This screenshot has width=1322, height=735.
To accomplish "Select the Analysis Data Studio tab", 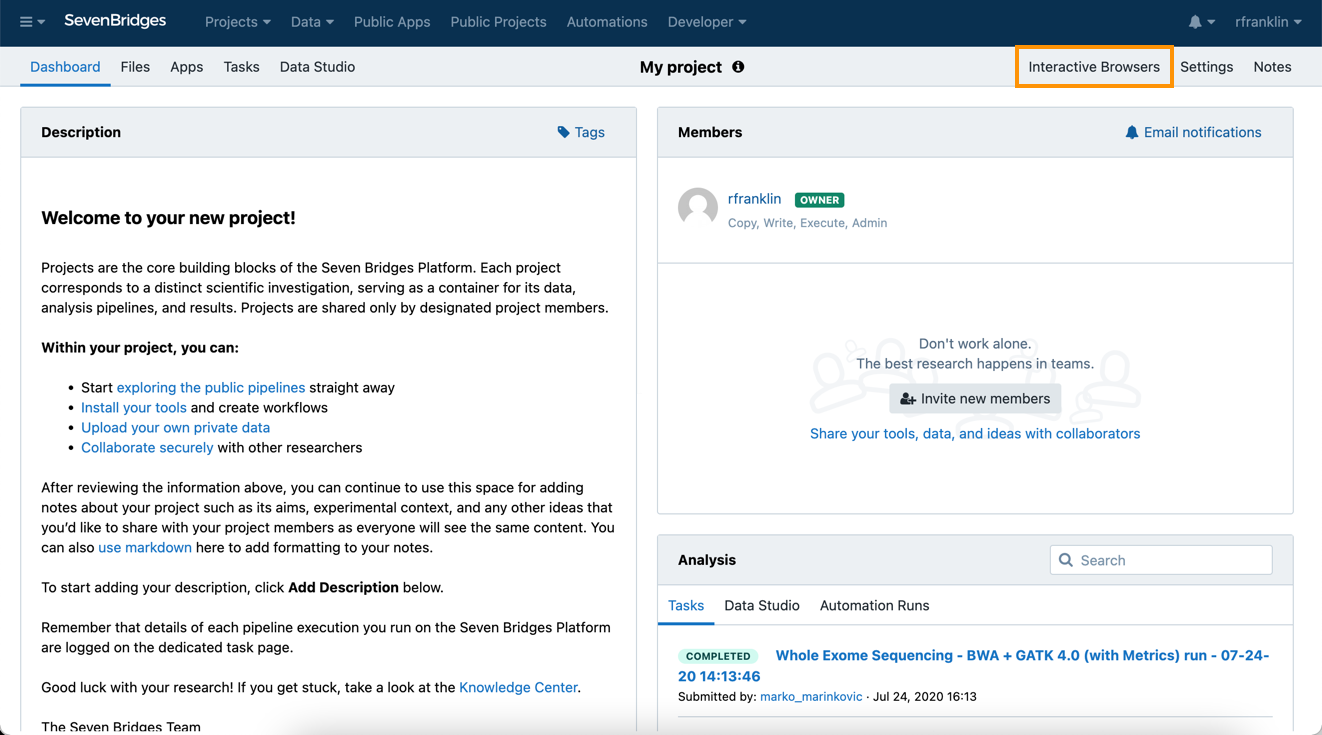I will (762, 606).
